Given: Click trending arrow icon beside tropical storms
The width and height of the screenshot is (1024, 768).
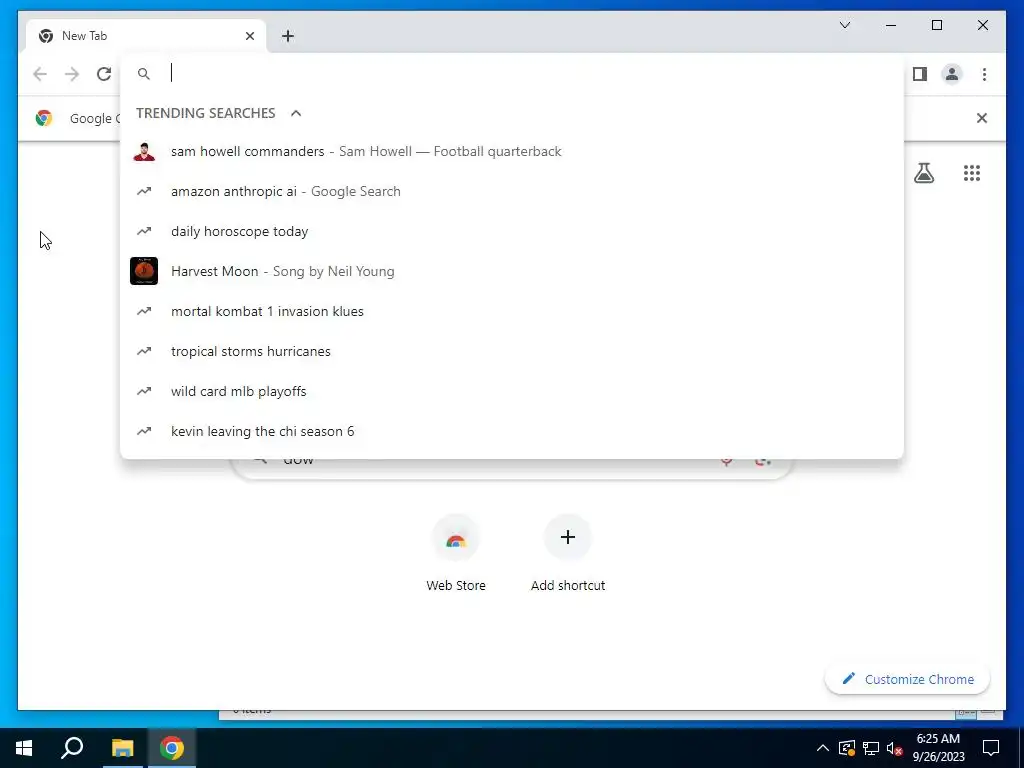Looking at the screenshot, I should tap(144, 351).
